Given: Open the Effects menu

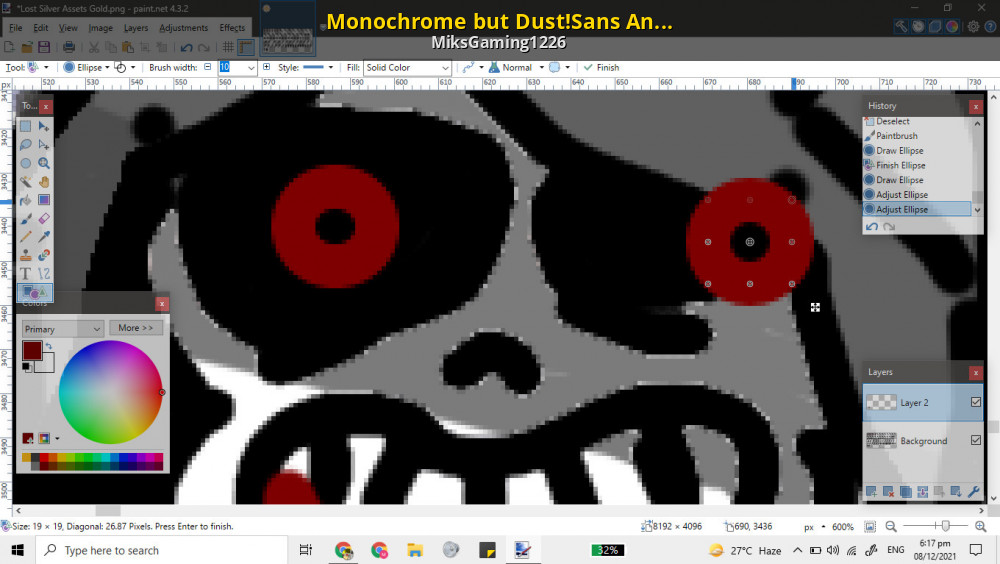Looking at the screenshot, I should coord(232,28).
